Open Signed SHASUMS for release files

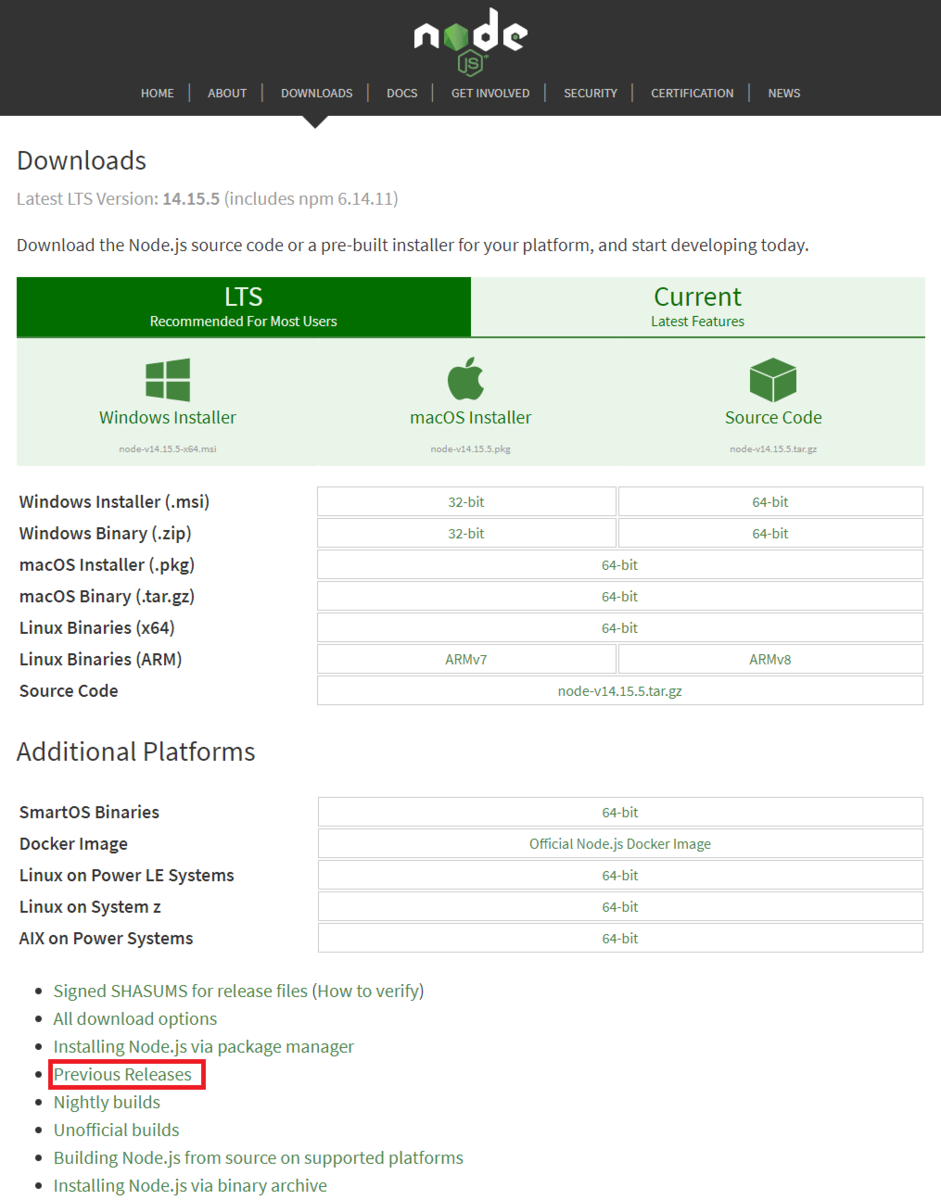[181, 991]
